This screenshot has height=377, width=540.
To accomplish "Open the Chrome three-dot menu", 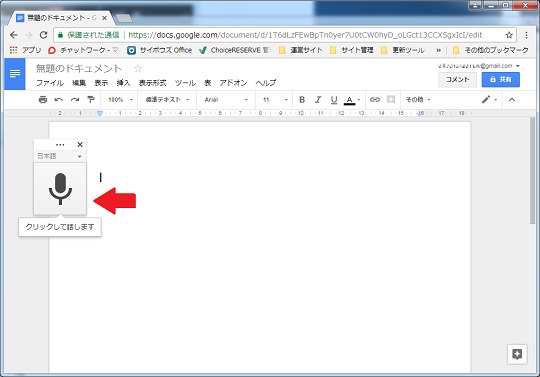I will pos(526,35).
